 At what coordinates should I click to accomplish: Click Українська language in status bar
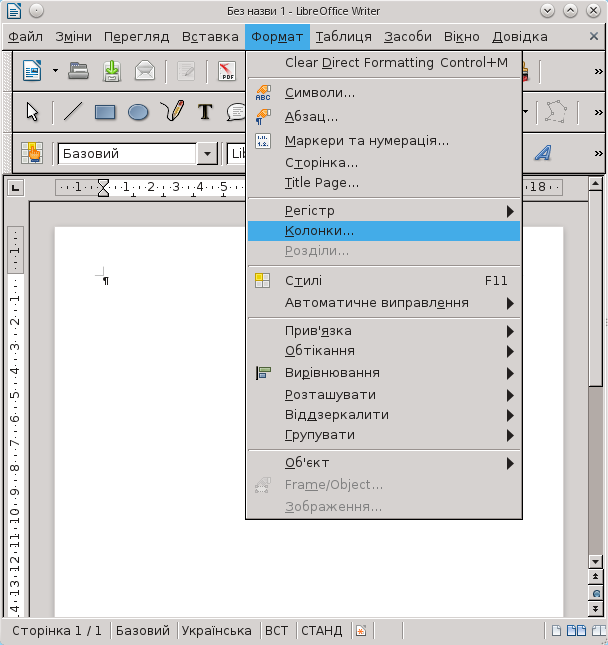pyautogui.click(x=216, y=631)
